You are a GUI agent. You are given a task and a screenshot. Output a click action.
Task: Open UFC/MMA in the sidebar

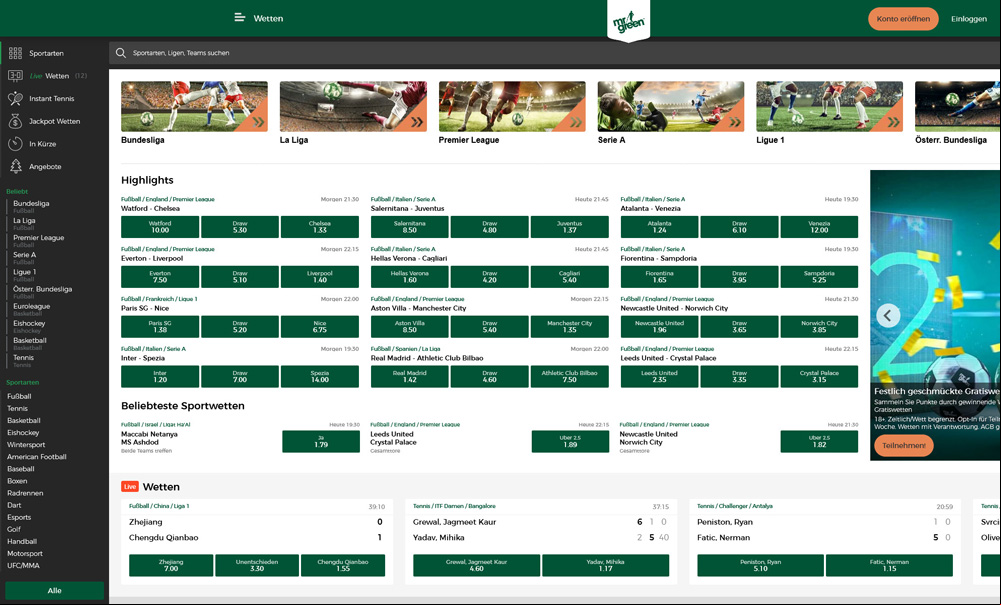click(23, 565)
